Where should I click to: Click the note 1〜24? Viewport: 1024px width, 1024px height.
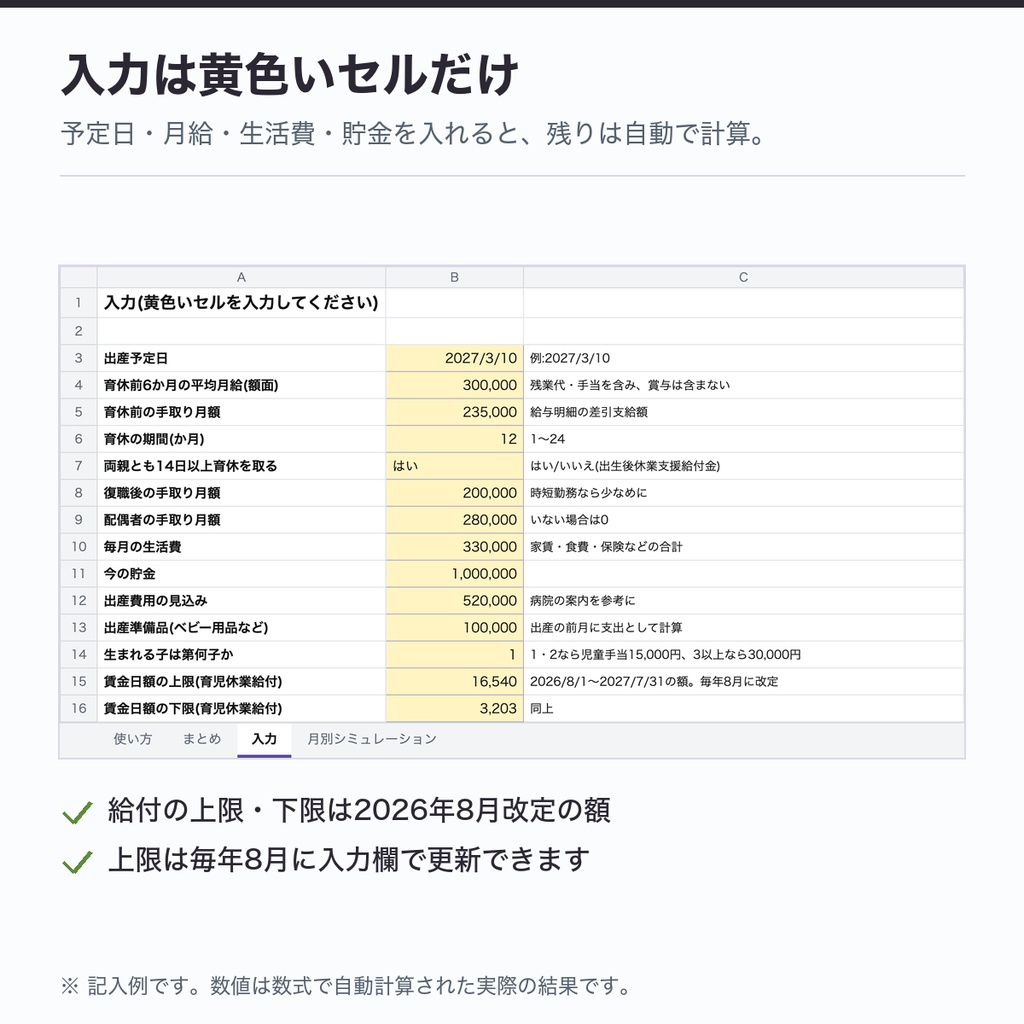pos(547,439)
